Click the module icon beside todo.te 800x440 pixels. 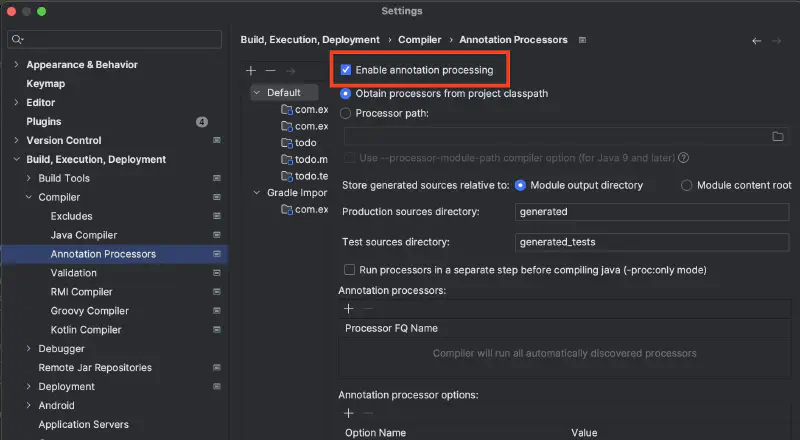287,176
